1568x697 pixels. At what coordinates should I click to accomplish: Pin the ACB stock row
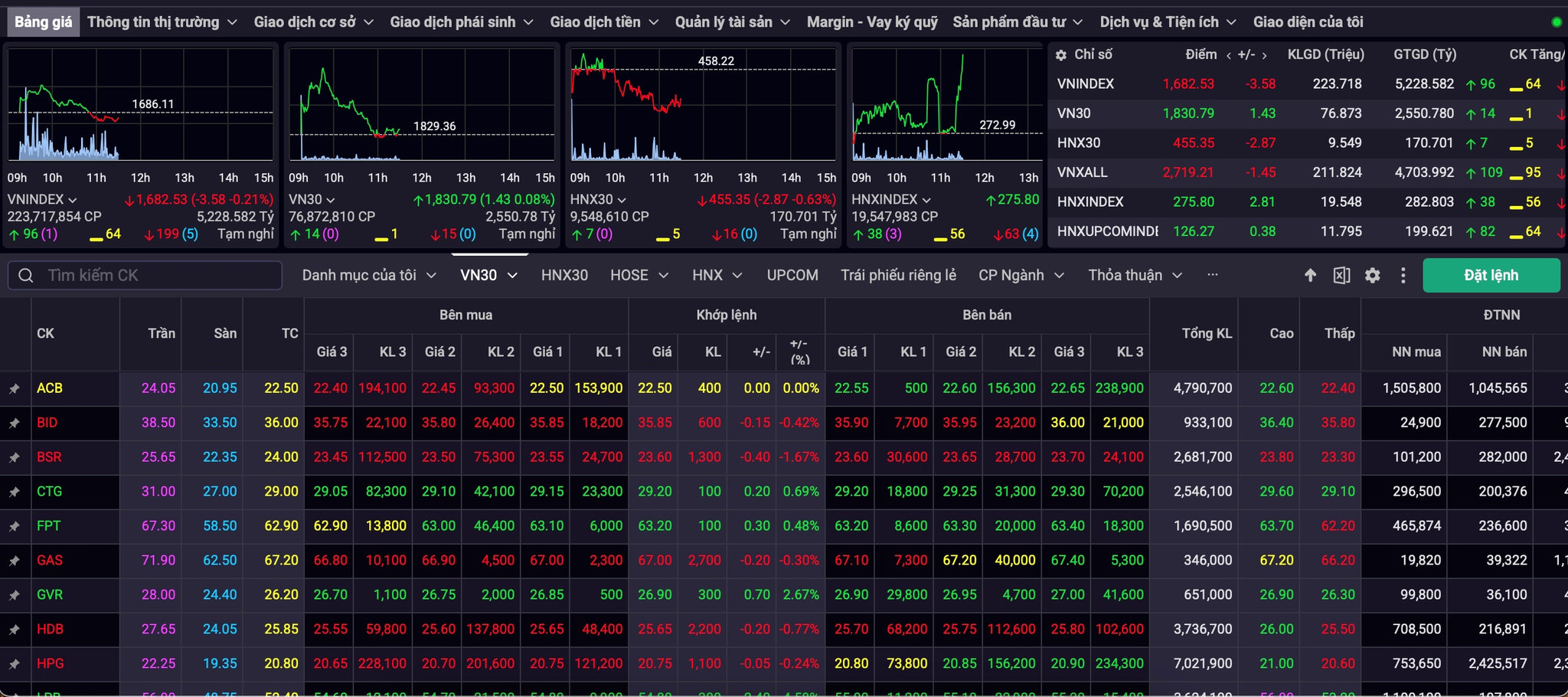[14, 389]
